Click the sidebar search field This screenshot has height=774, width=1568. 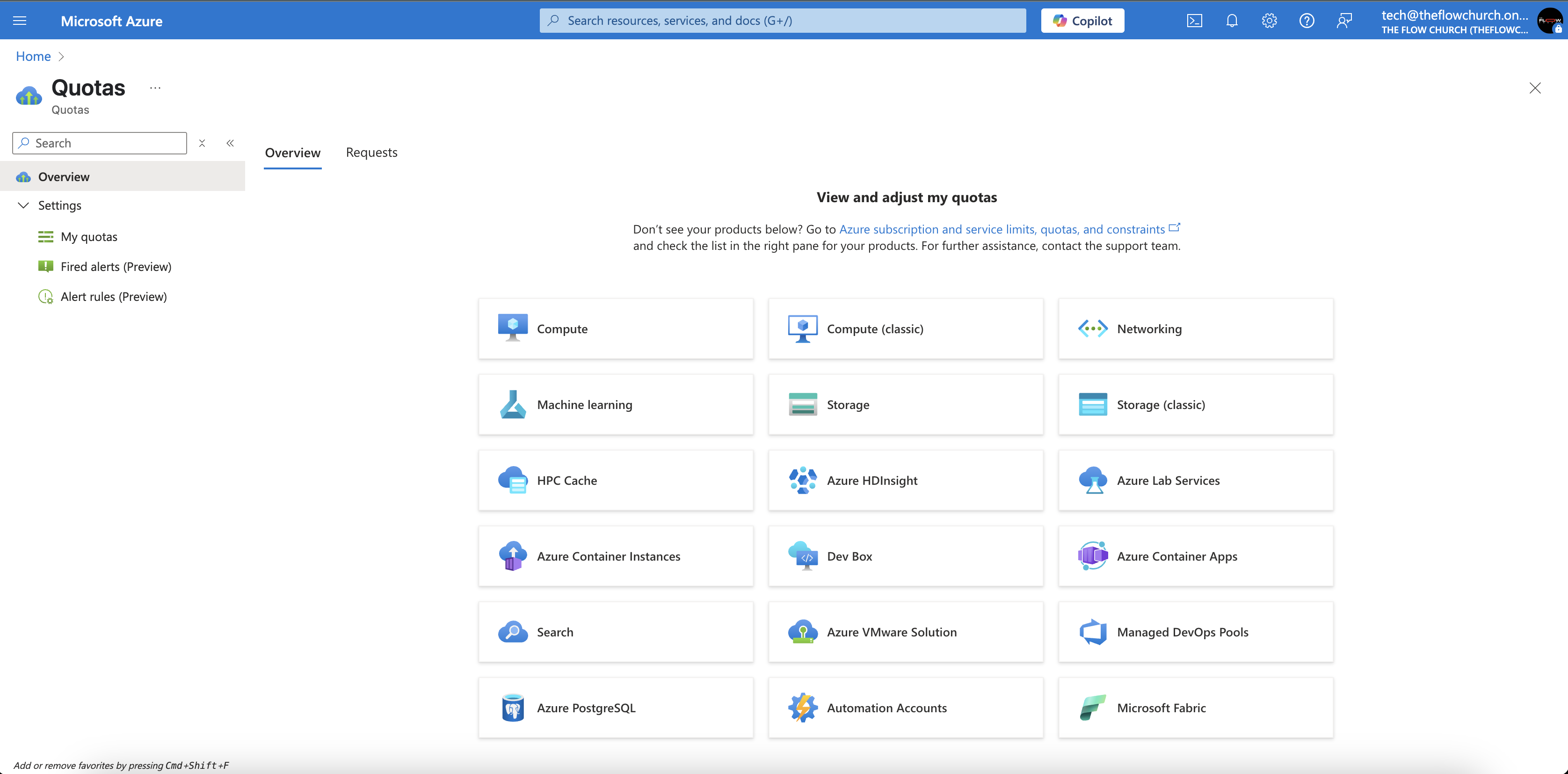click(99, 143)
